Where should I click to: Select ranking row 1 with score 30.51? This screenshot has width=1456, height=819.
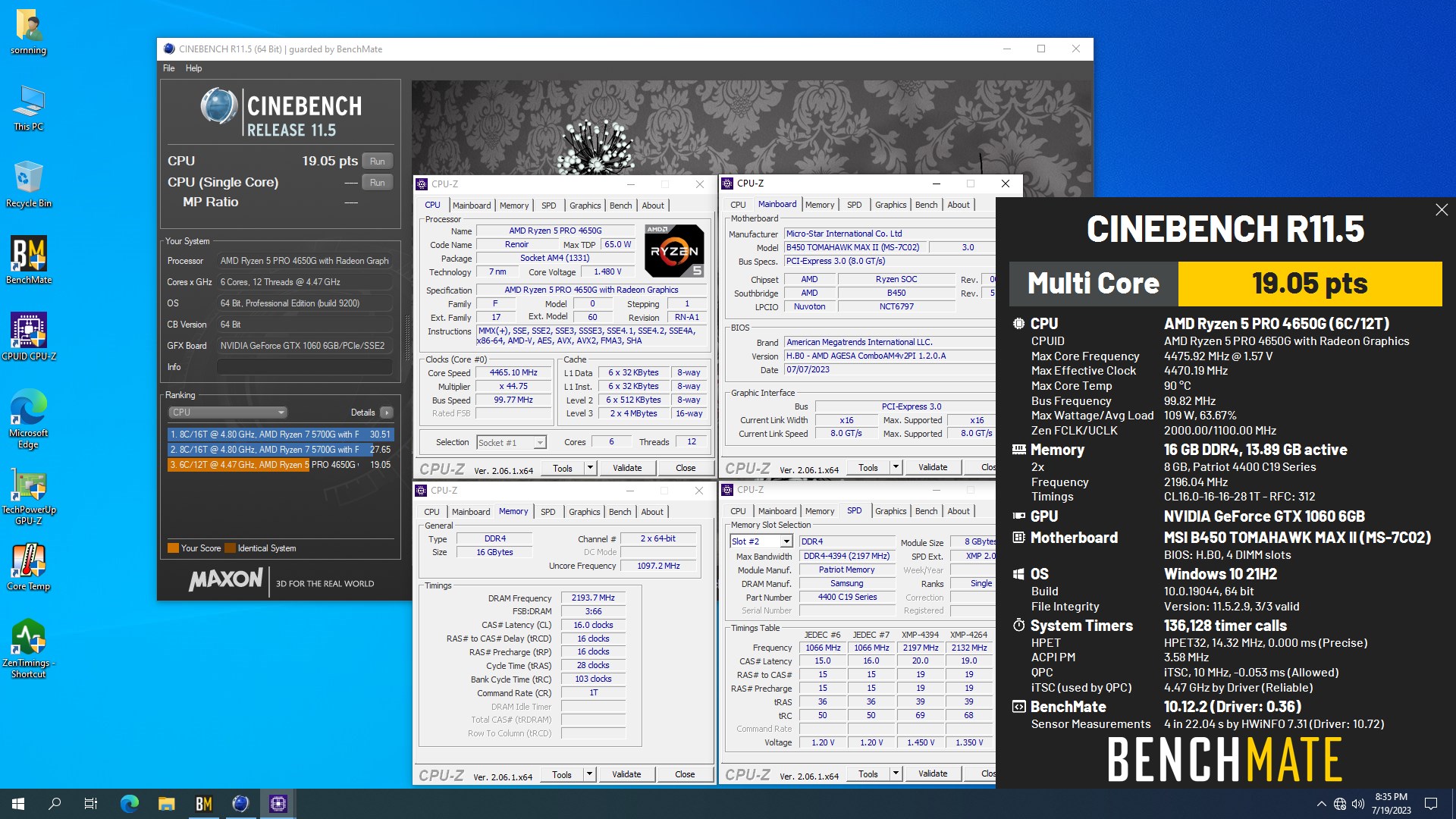point(280,435)
